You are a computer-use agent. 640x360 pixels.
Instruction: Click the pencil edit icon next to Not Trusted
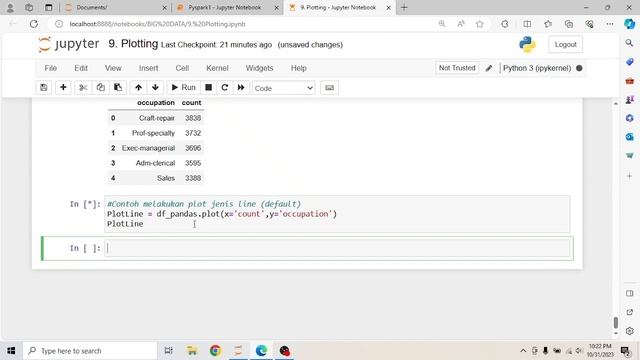(x=489, y=68)
